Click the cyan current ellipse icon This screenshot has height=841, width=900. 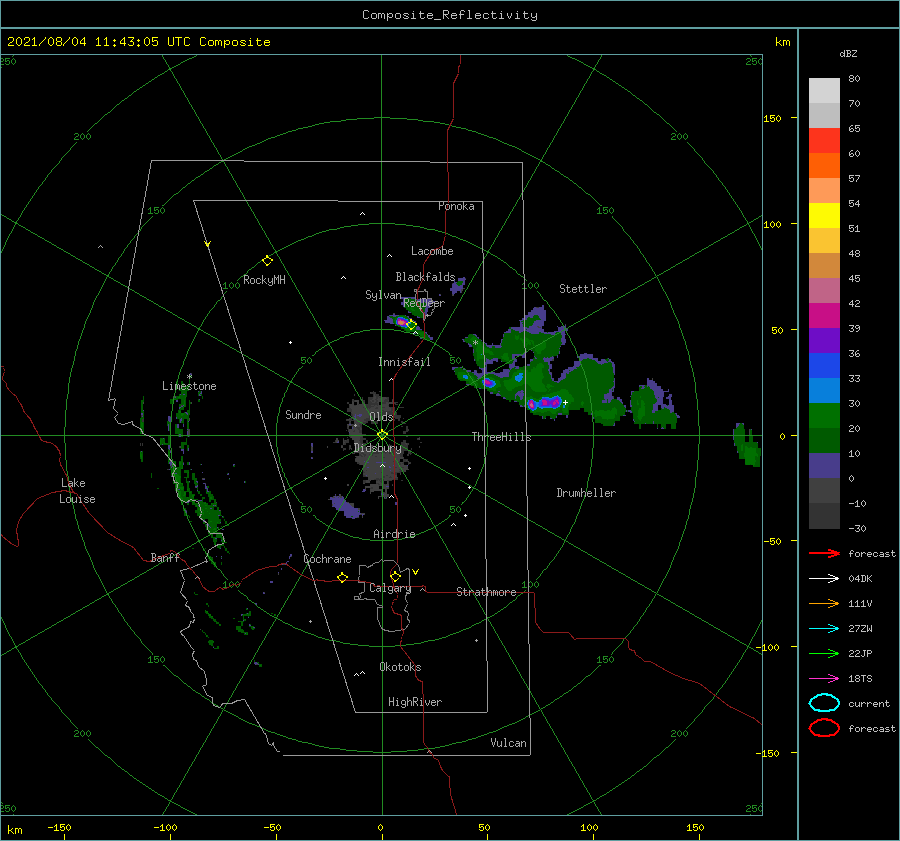pos(824,703)
